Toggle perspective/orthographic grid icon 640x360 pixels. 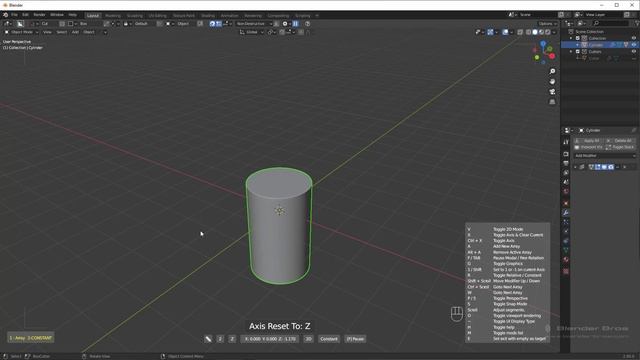point(552,102)
